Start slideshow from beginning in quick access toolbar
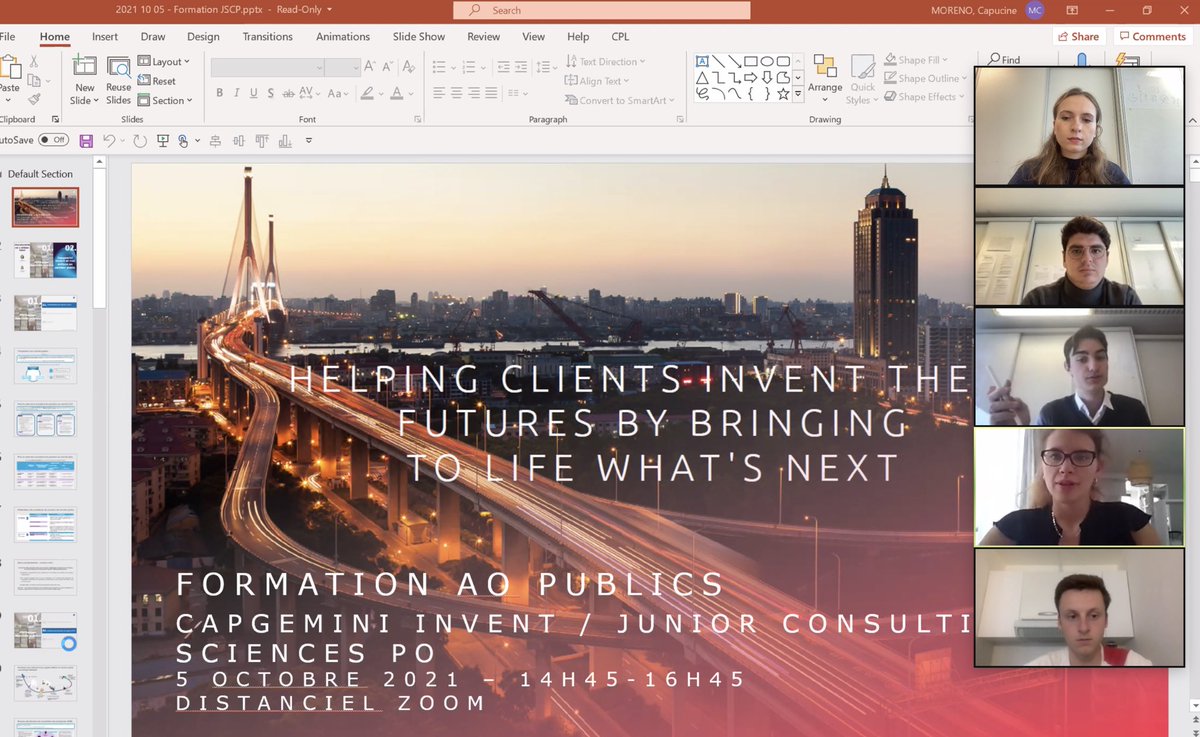Image resolution: width=1200 pixels, height=737 pixels. coord(163,141)
